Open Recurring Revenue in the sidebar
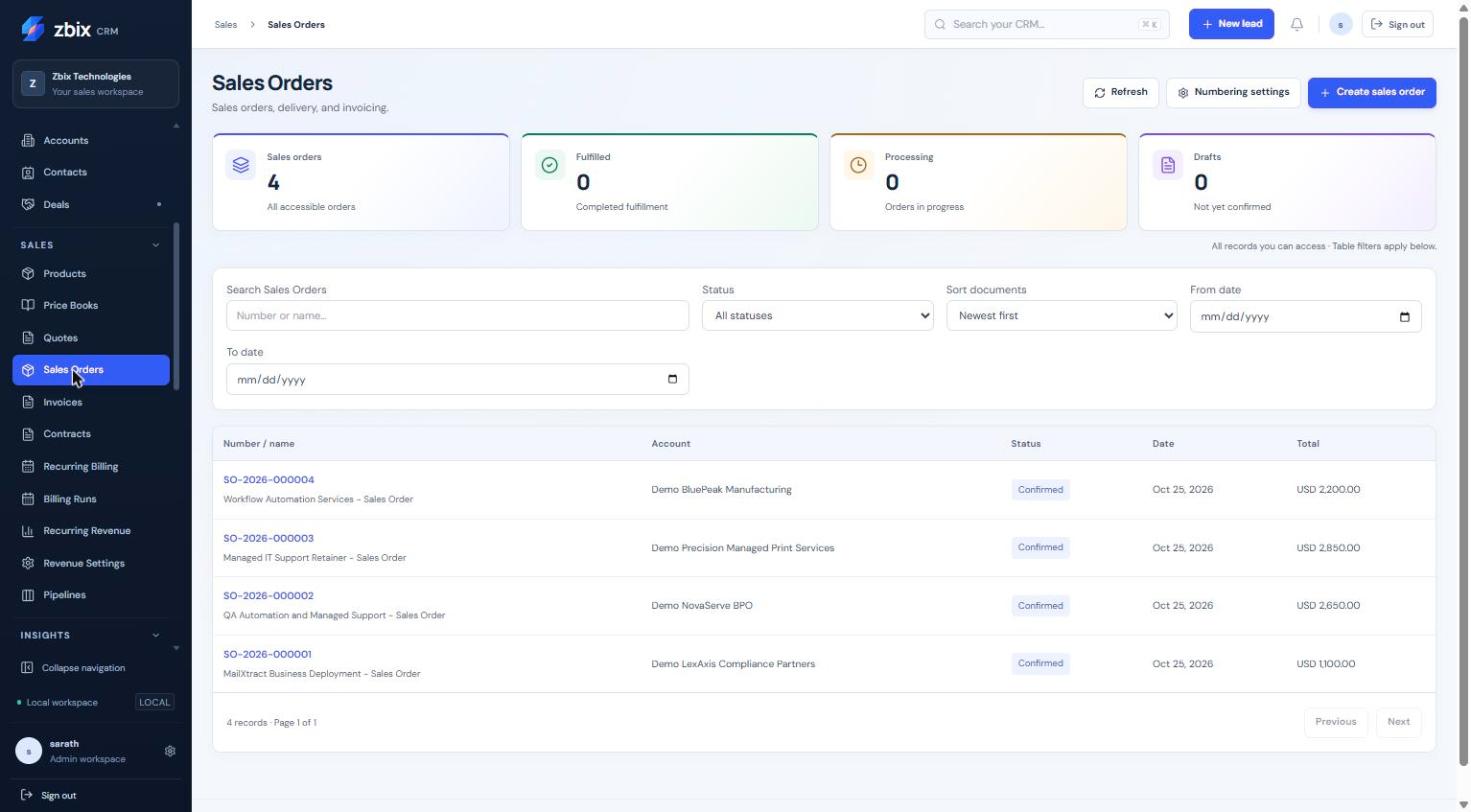The height and width of the screenshot is (812, 1471). pos(91,531)
